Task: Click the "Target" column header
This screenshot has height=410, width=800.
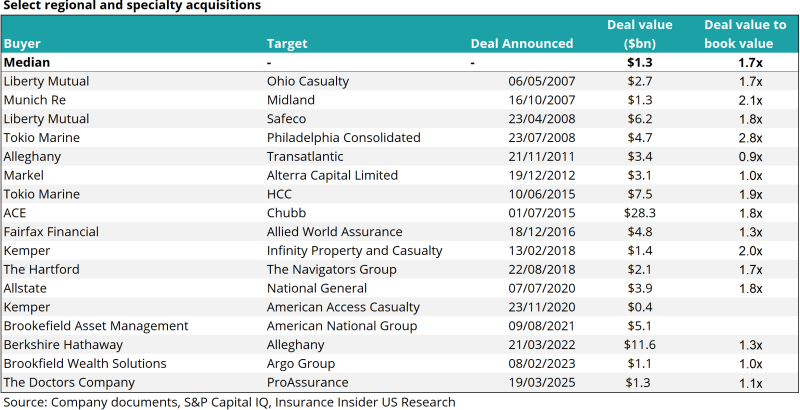Action: click(287, 43)
